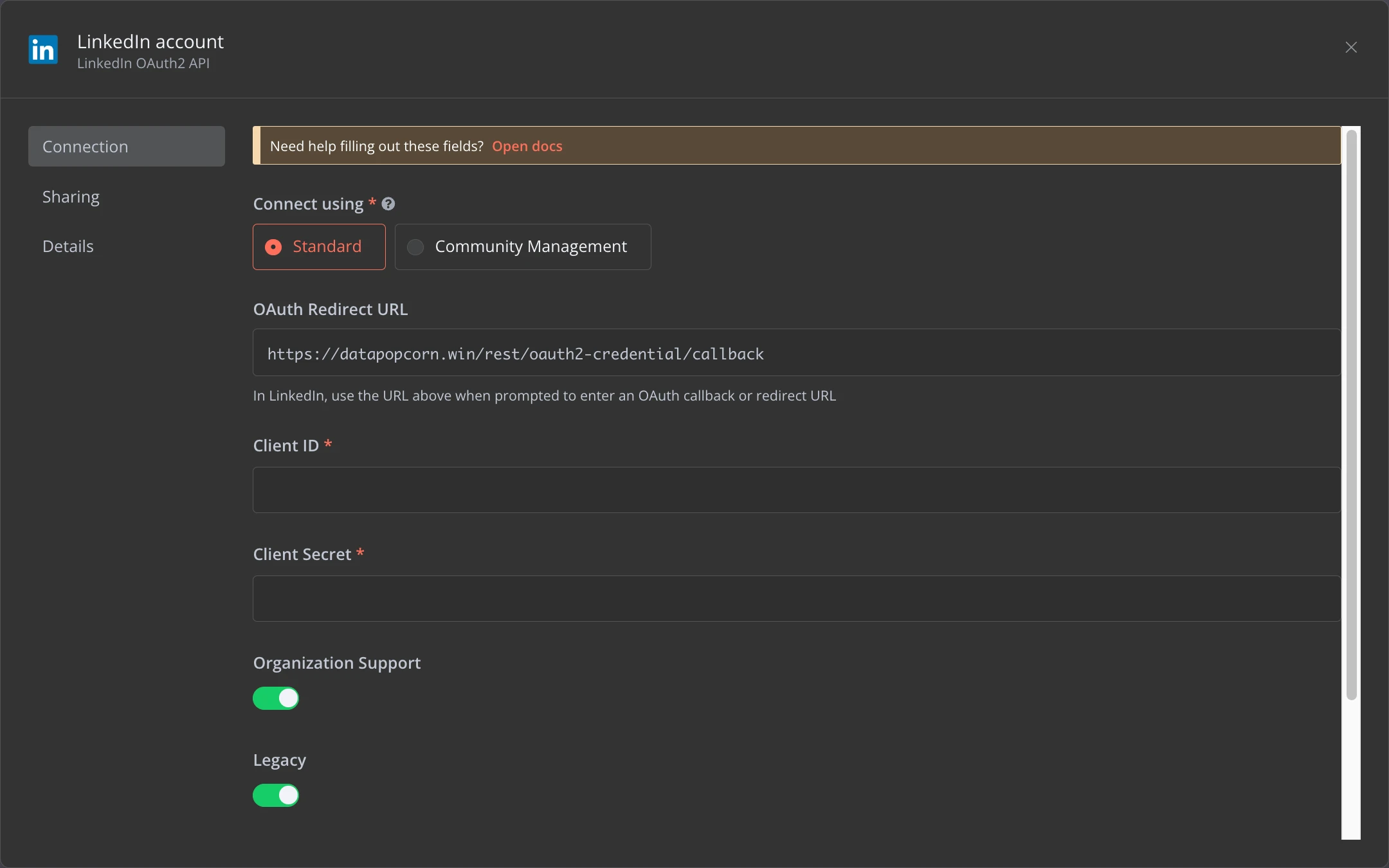Open docs link in help banner

point(527,146)
